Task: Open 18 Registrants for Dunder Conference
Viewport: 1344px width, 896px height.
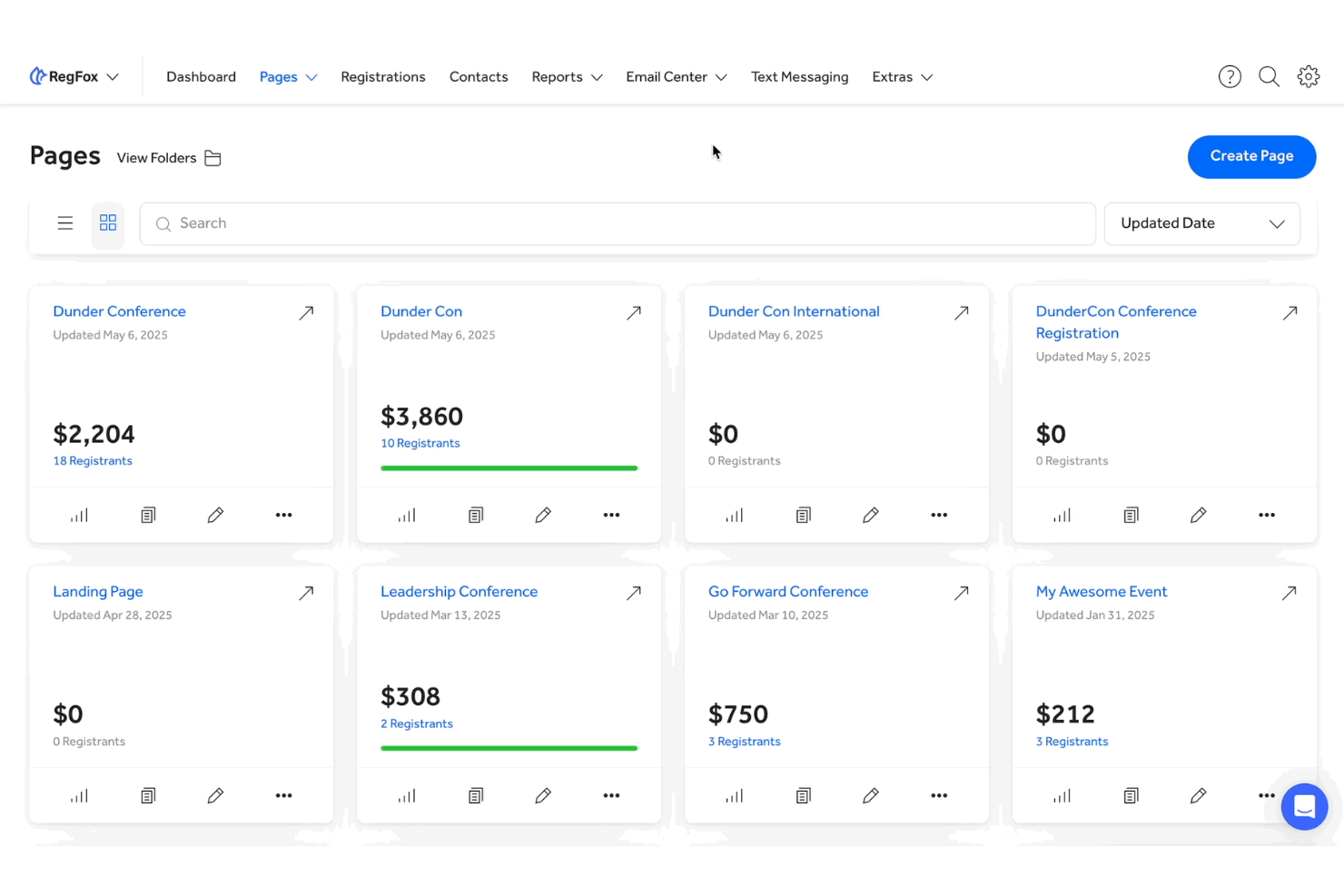Action: pyautogui.click(x=93, y=460)
